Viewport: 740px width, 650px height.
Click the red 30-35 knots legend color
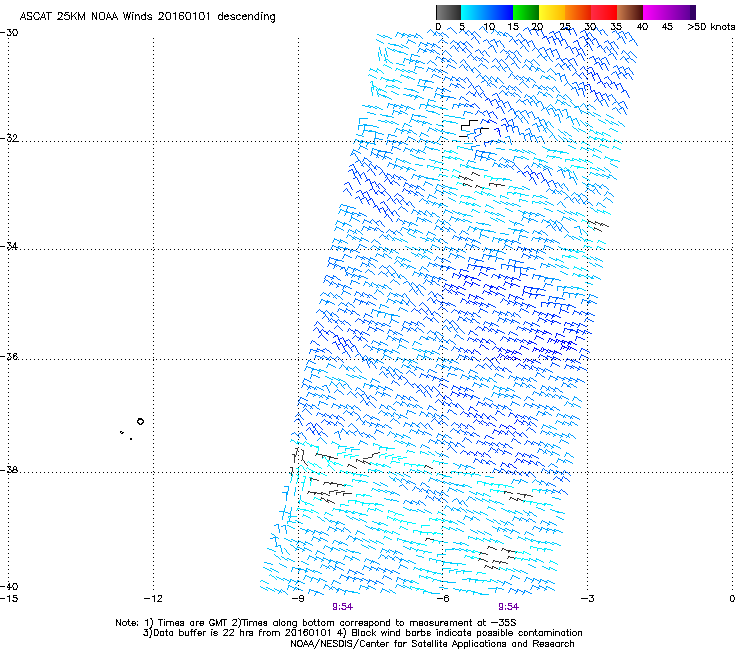pyautogui.click(x=604, y=12)
